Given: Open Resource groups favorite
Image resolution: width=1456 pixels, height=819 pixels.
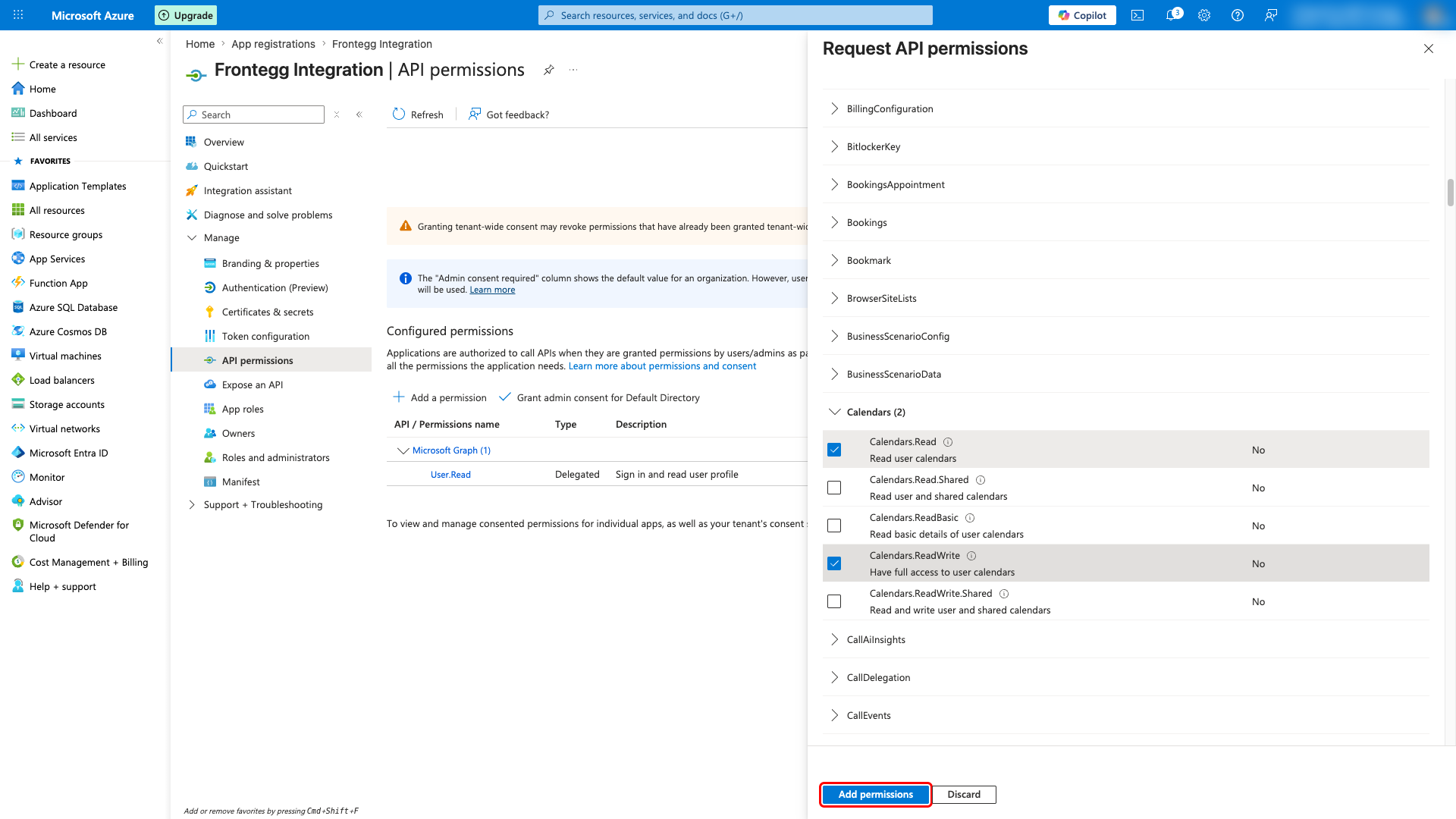Looking at the screenshot, I should (65, 234).
